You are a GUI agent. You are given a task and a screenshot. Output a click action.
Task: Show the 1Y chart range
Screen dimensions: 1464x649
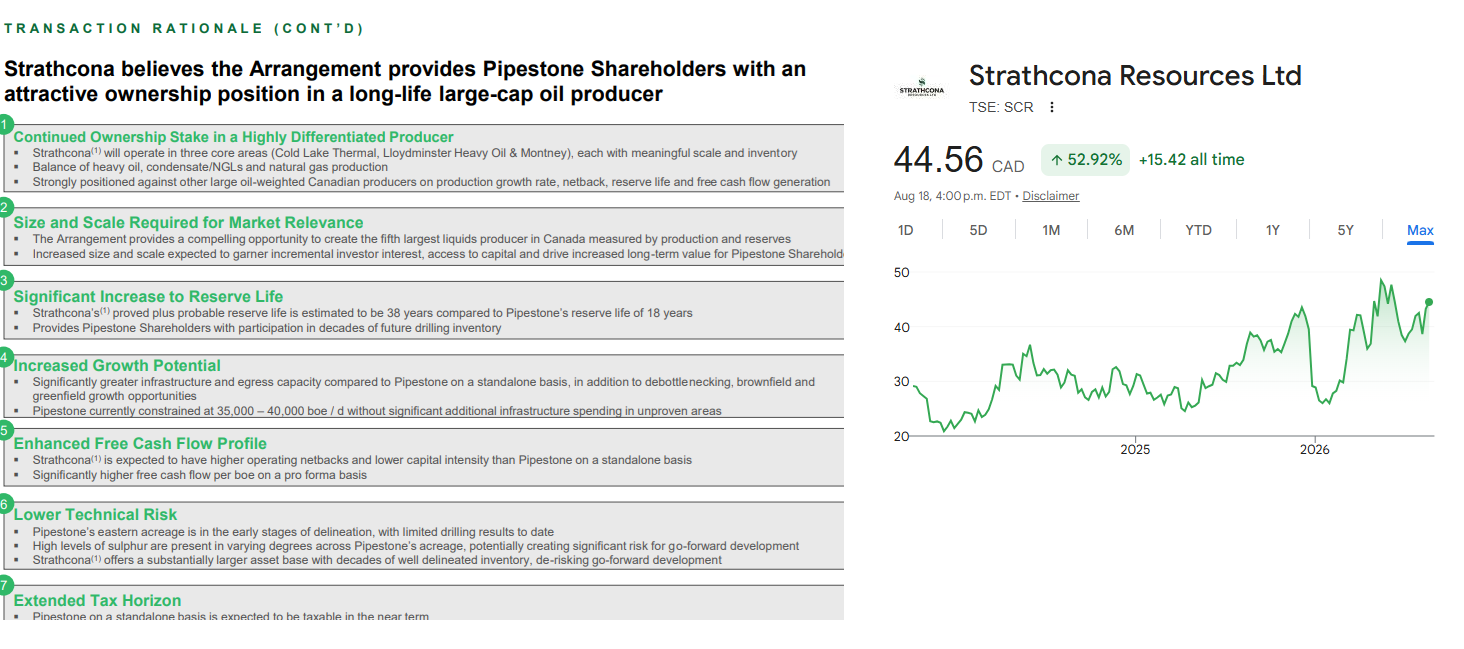click(x=1273, y=230)
